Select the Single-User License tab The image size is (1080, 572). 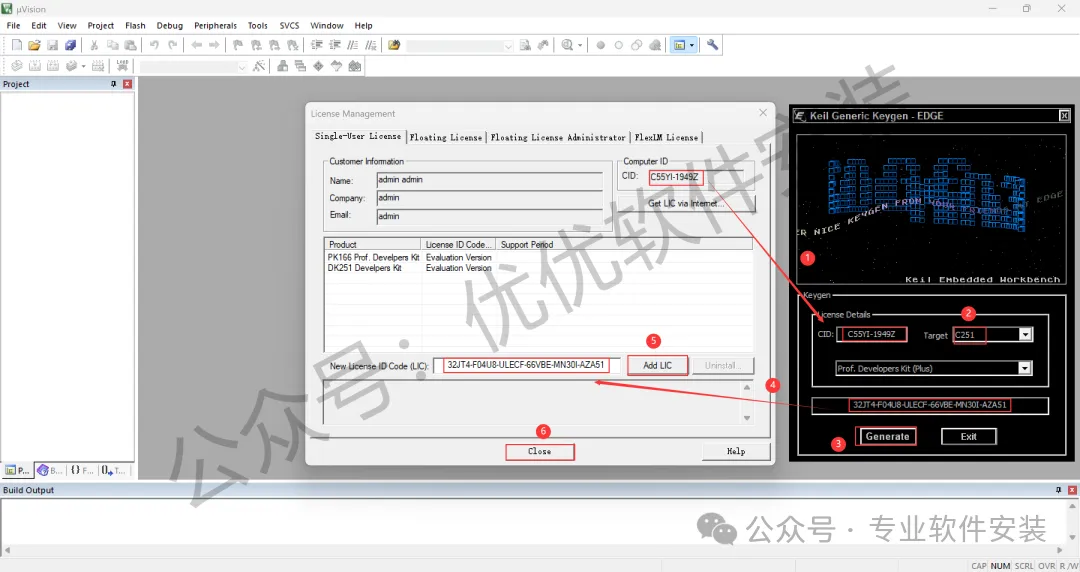point(358,136)
